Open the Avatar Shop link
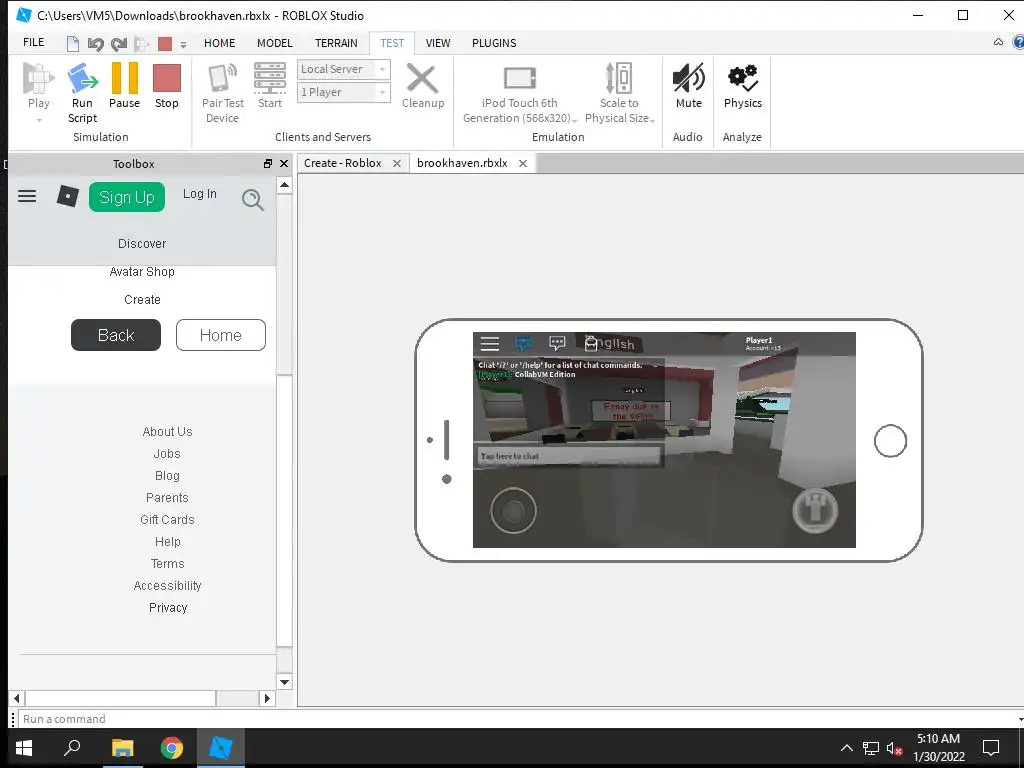 [142, 272]
